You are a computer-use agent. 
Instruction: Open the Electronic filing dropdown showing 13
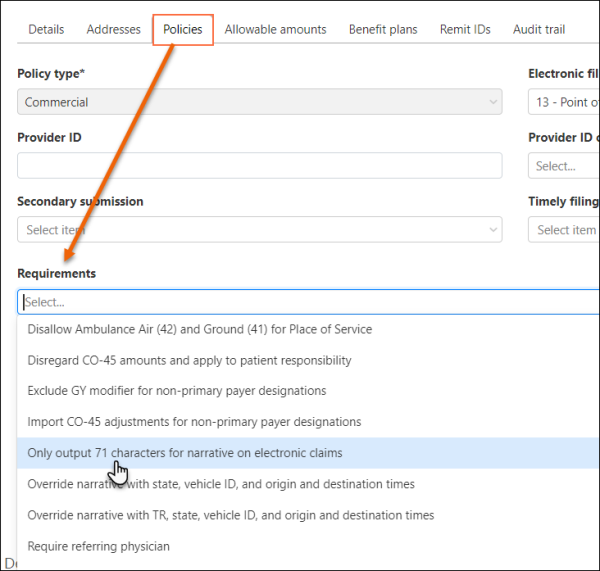click(564, 102)
